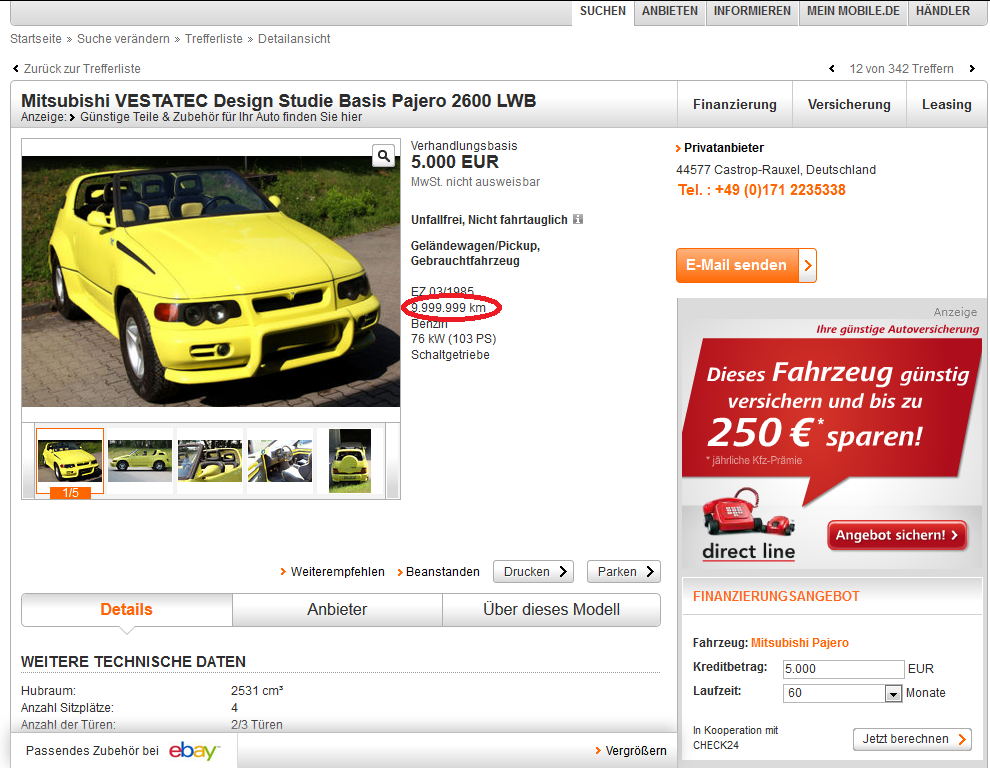The image size is (990, 768).
Task: Go to previous result with left arrow
Action: pos(832,69)
